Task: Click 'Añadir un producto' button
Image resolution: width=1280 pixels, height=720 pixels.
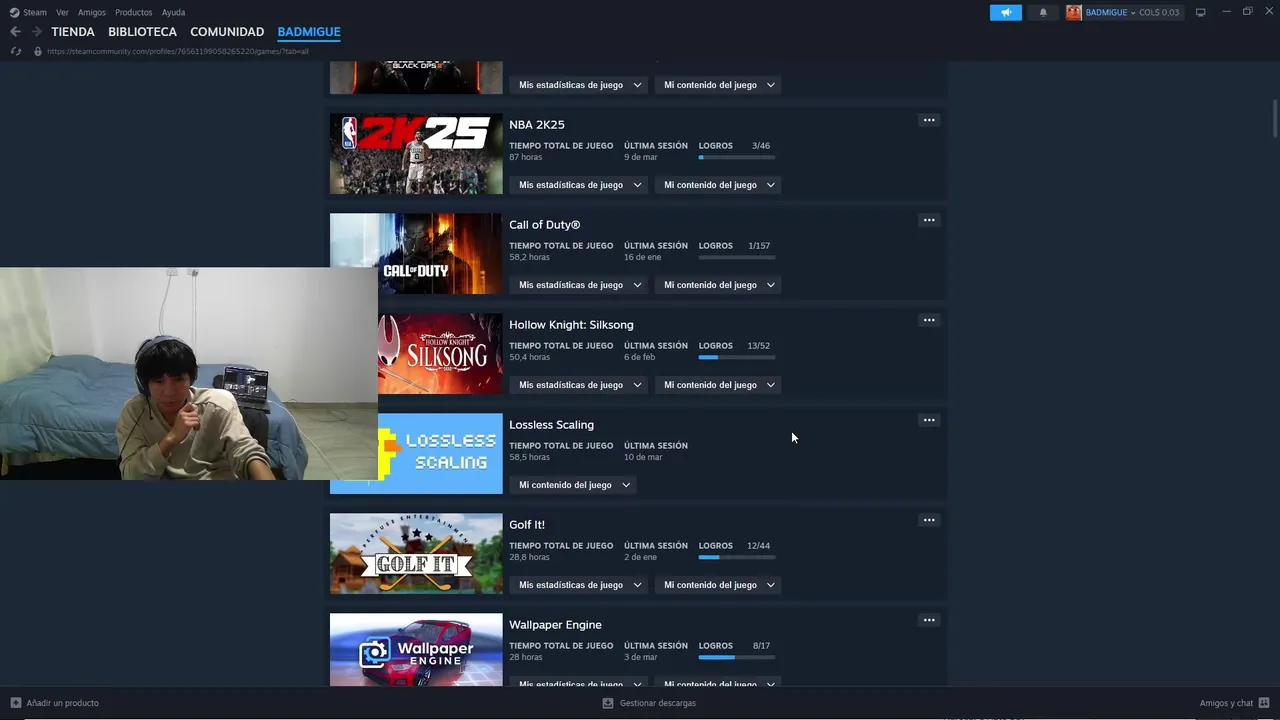Action: [55, 703]
